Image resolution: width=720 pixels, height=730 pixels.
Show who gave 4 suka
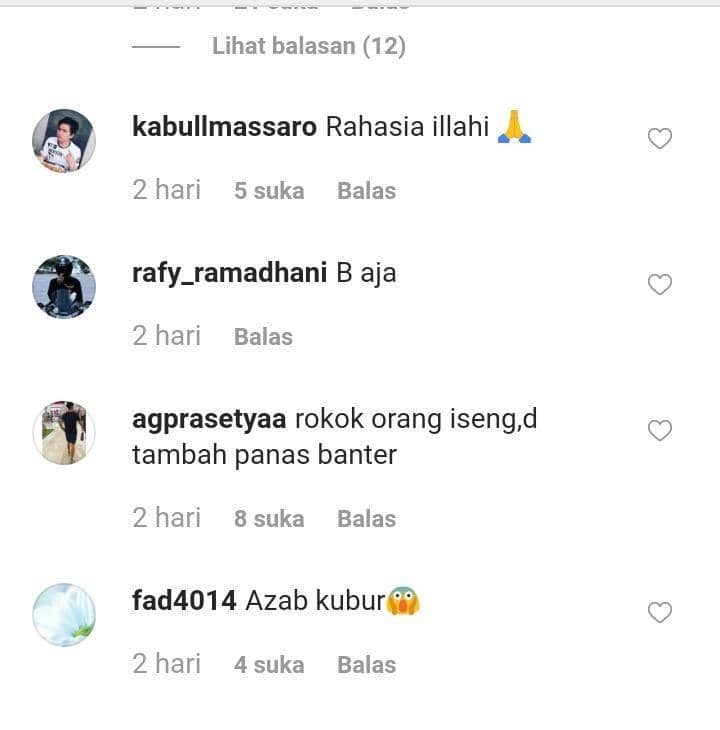pyautogui.click(x=269, y=665)
